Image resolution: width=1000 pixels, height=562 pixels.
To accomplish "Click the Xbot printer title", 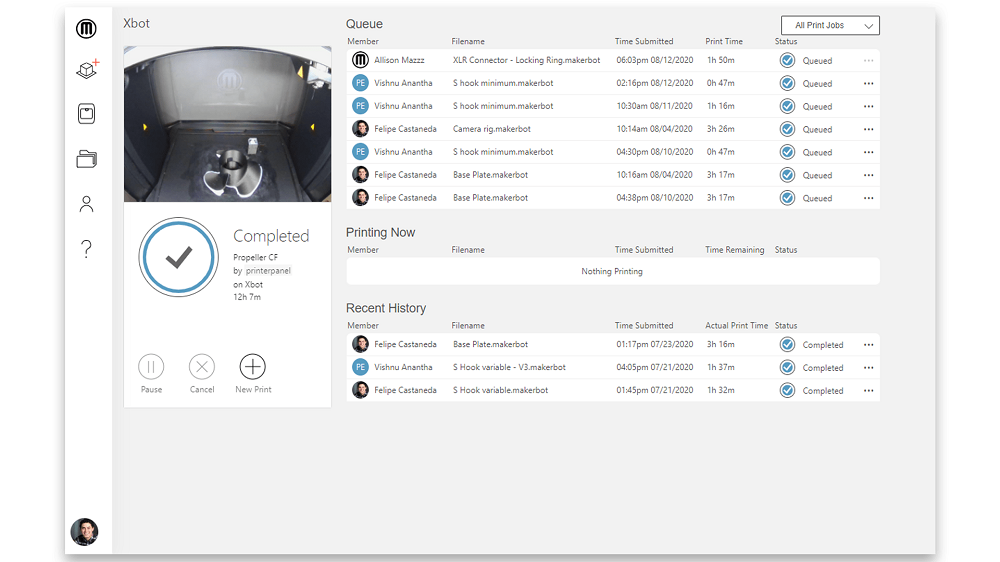I will (x=136, y=24).
